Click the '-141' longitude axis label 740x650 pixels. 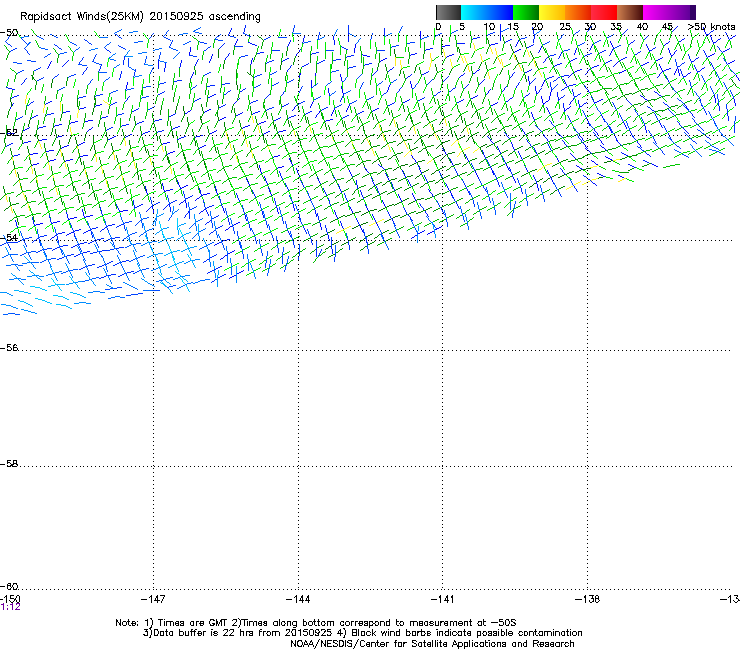tap(443, 599)
